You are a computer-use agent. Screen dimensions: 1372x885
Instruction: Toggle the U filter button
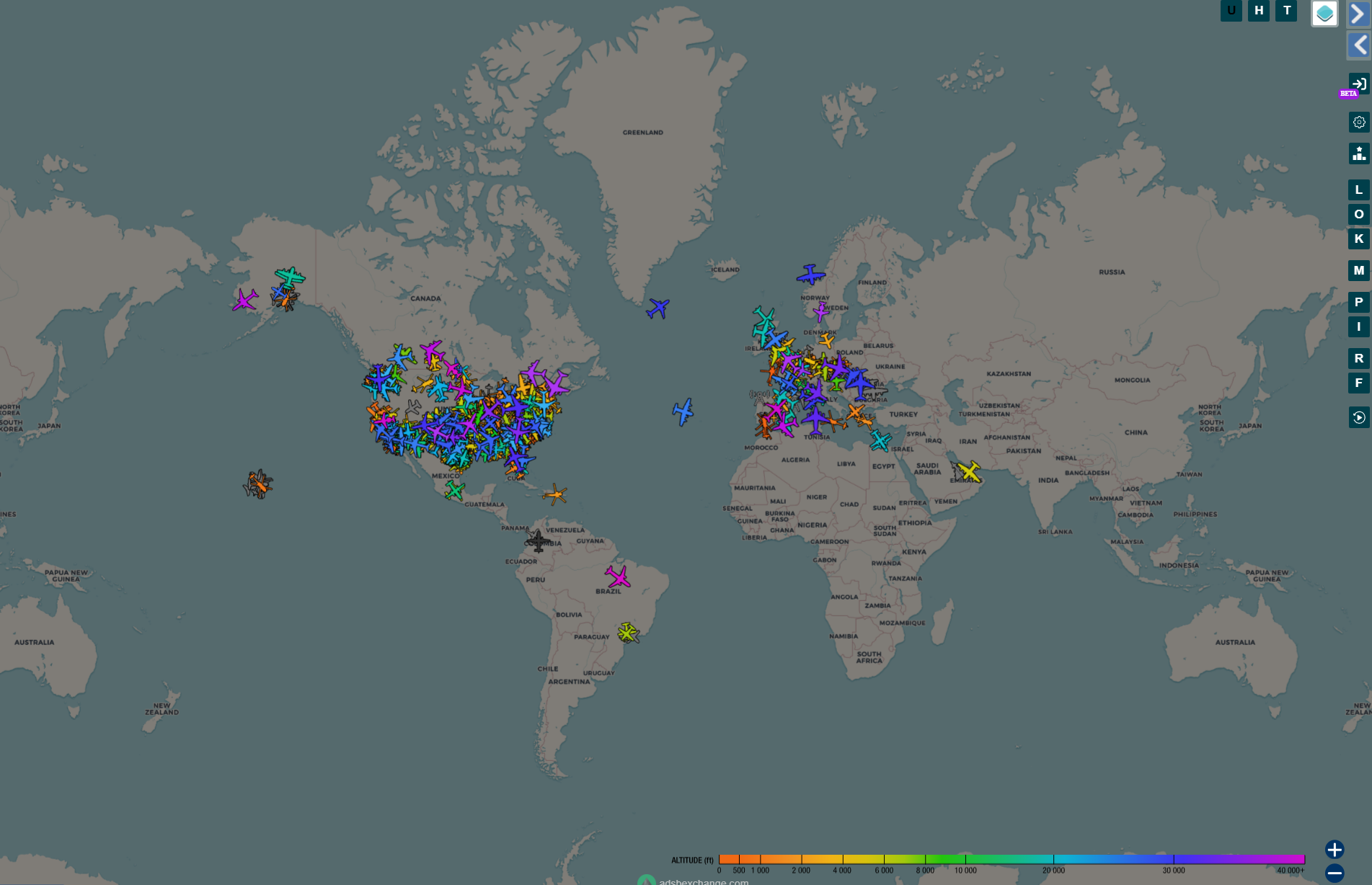coord(1231,11)
